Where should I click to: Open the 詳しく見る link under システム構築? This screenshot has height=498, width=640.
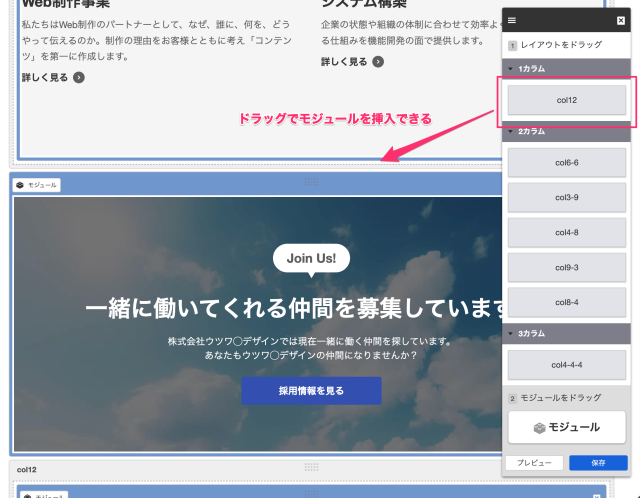[x=352, y=62]
